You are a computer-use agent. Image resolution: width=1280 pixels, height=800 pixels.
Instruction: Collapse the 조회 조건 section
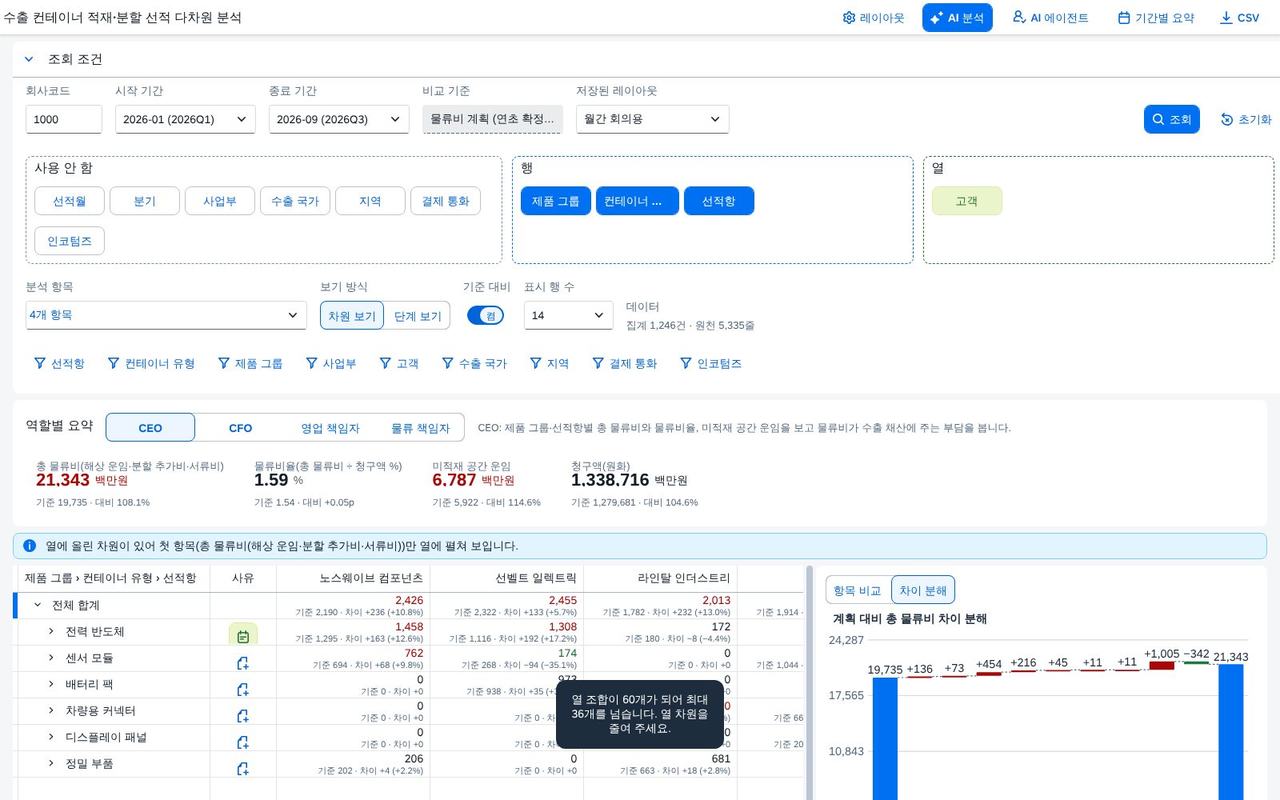click(x=29, y=59)
